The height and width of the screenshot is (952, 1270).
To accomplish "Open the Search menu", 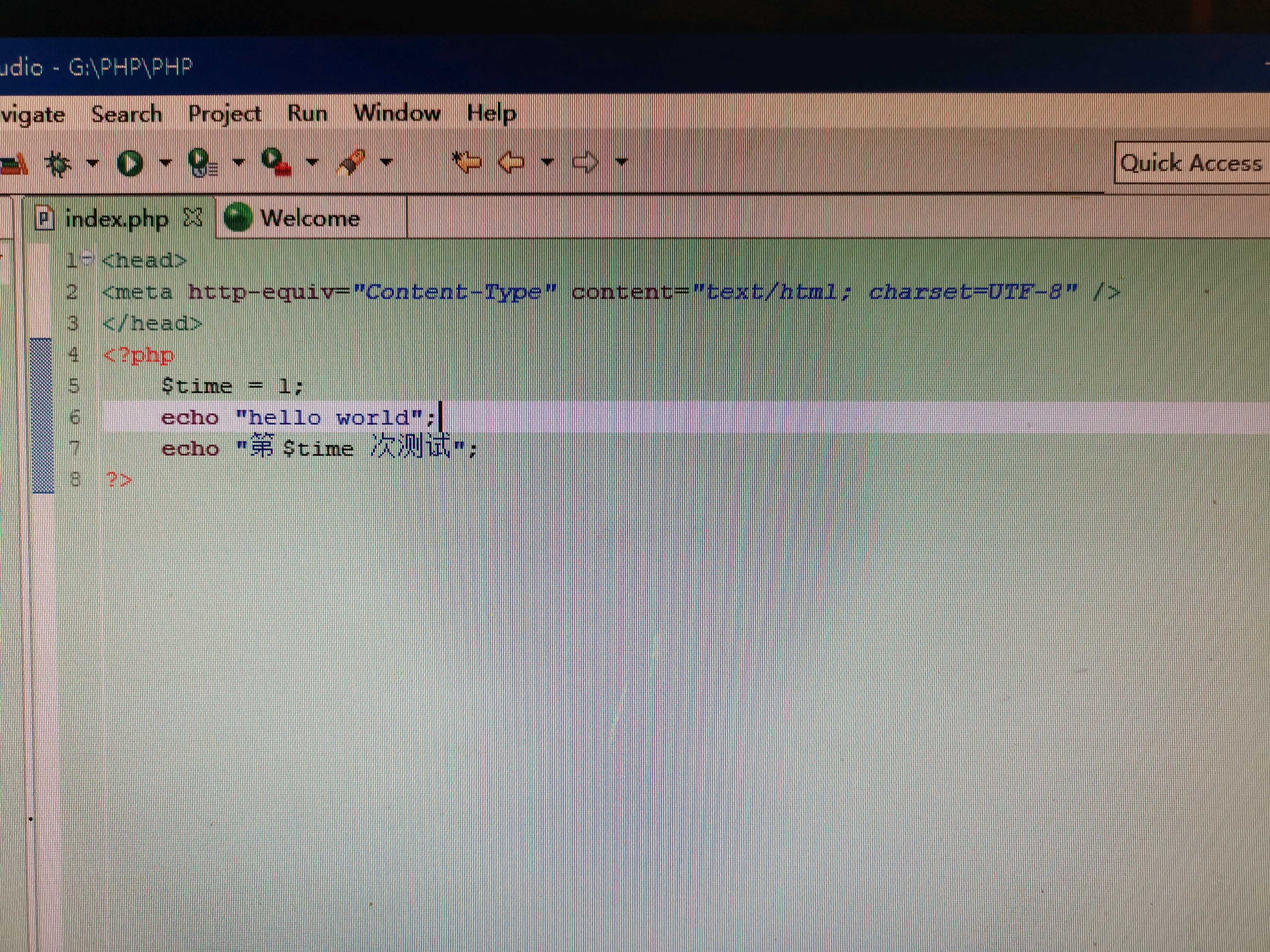I will click(x=127, y=114).
